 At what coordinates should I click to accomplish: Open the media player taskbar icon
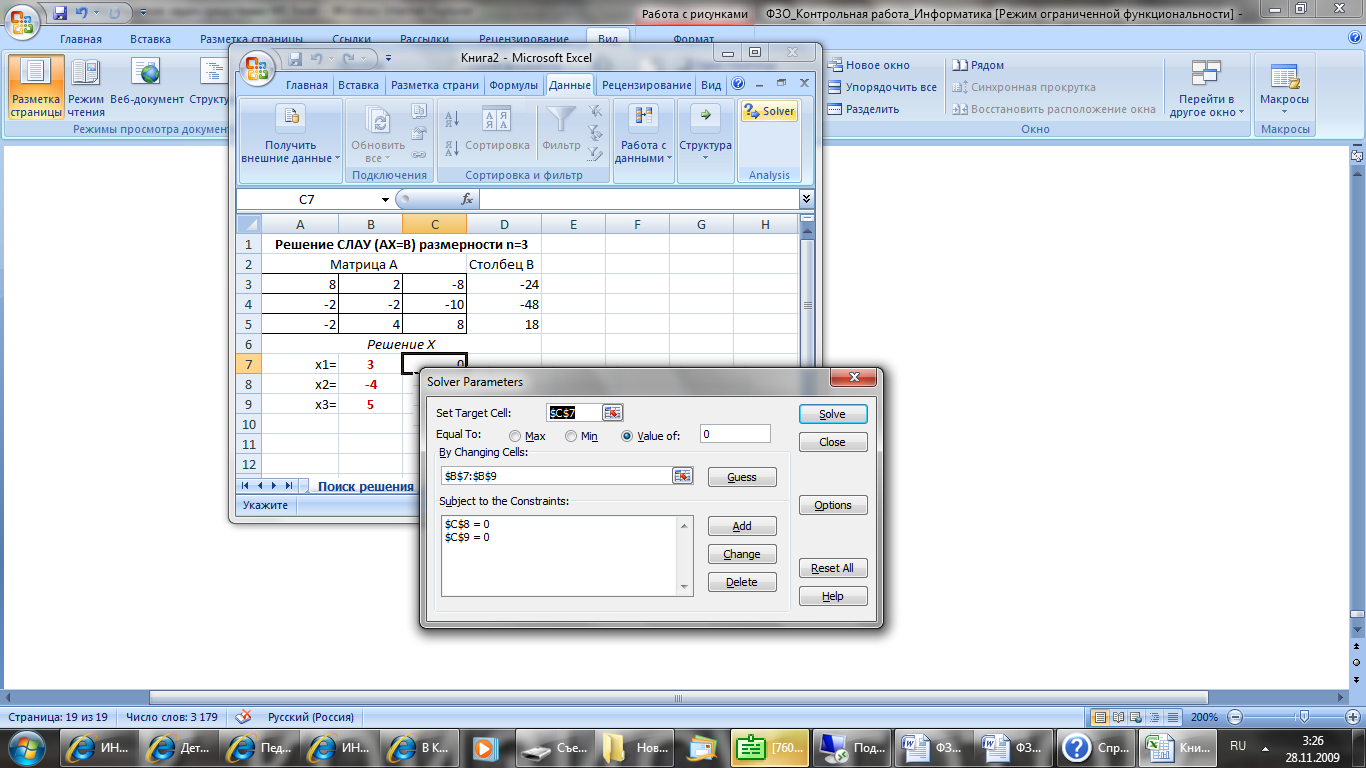click(x=485, y=747)
